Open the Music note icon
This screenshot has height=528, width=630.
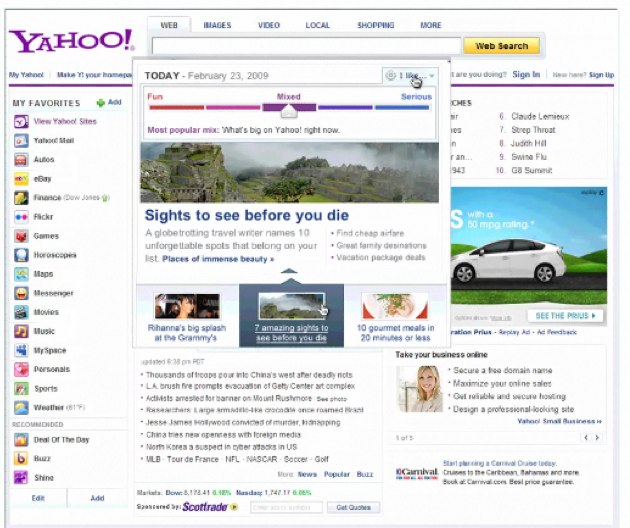click(21, 332)
